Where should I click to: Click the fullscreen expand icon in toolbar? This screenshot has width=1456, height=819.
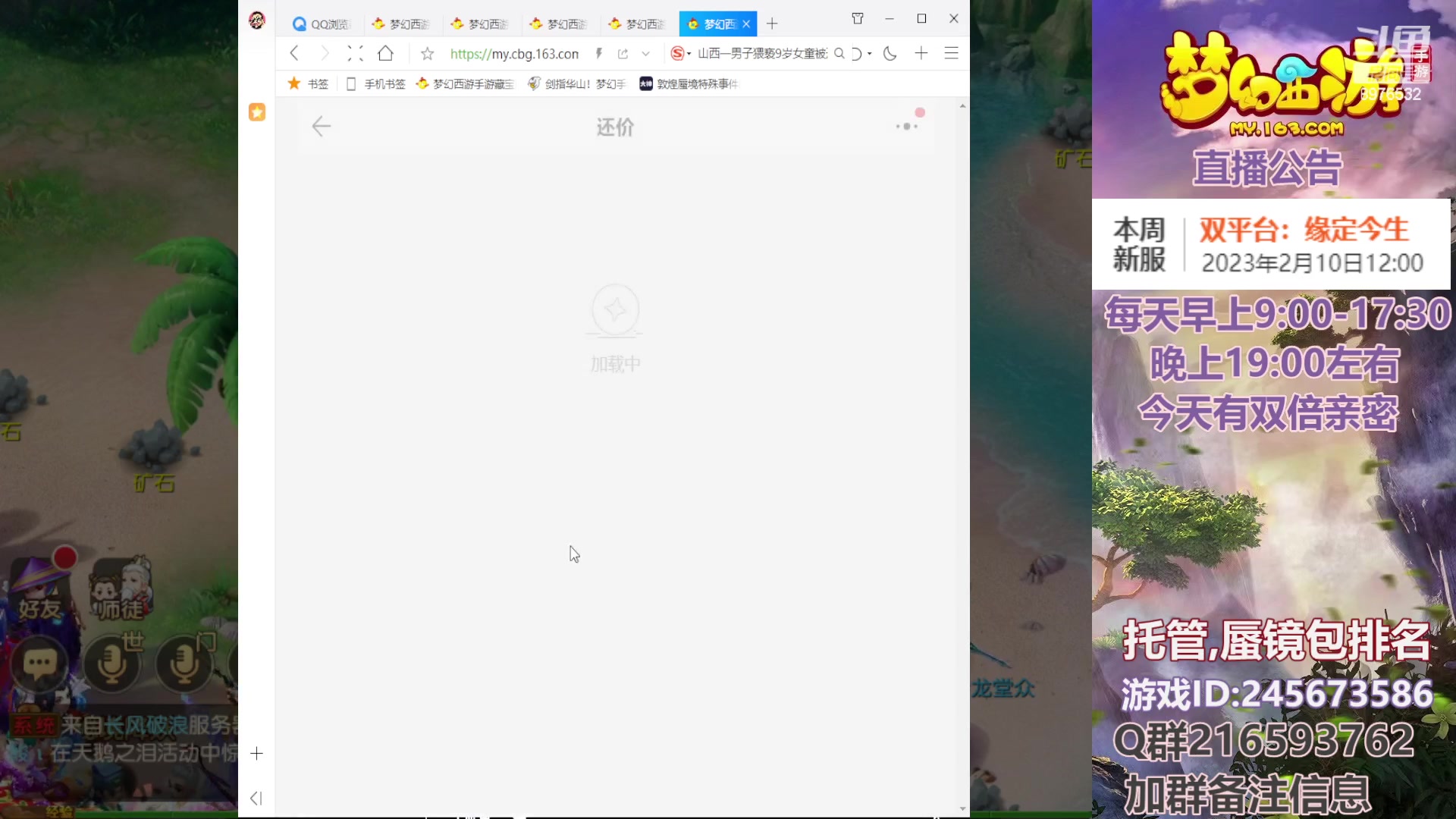355,53
